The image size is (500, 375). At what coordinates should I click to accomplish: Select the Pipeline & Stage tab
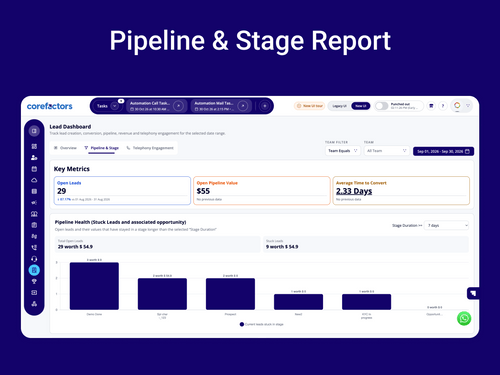coord(101,148)
